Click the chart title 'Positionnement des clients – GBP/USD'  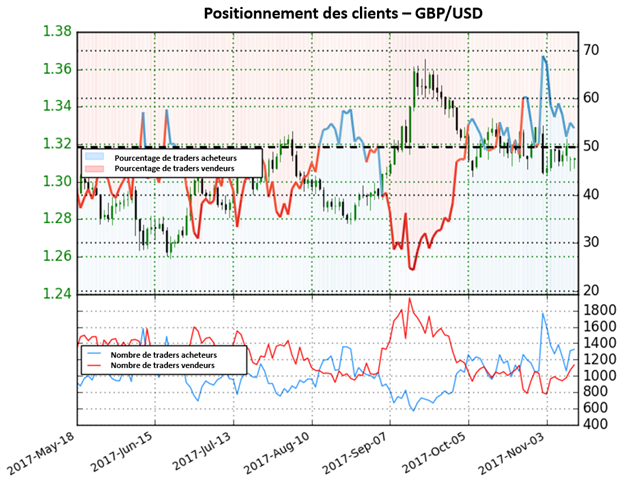click(343, 13)
